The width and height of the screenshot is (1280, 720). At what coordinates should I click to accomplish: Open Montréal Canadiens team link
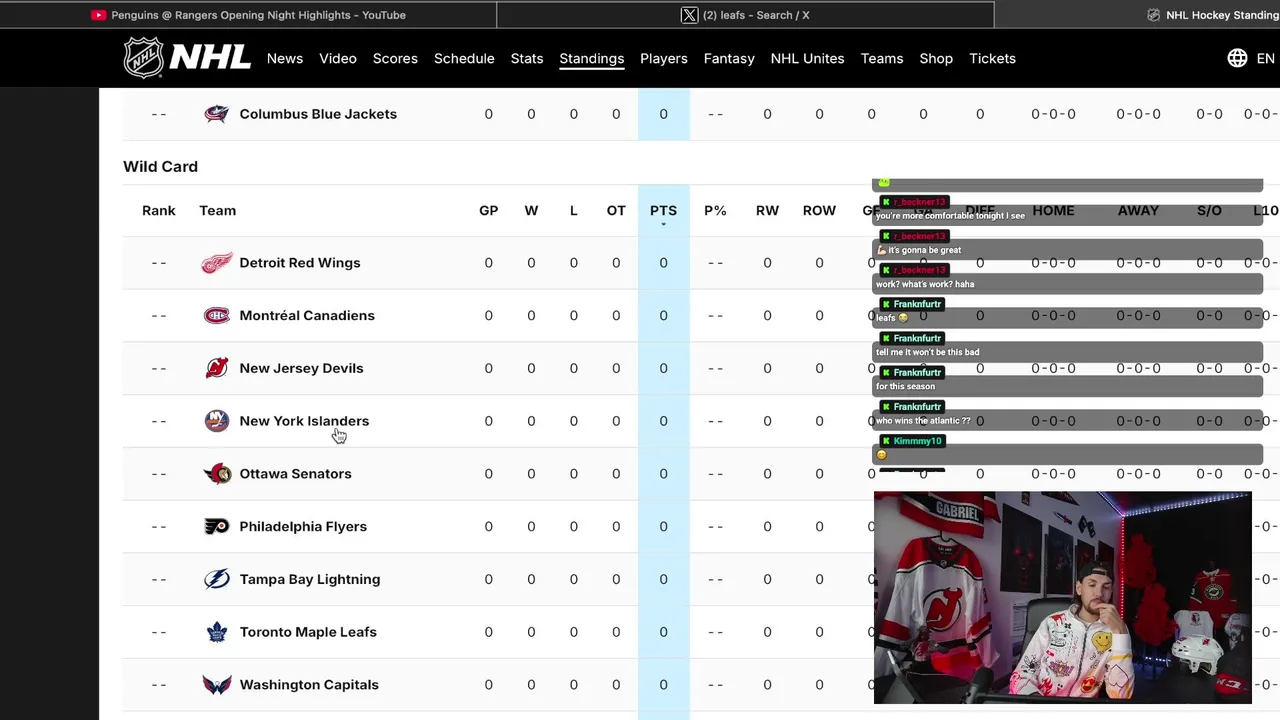[307, 316]
